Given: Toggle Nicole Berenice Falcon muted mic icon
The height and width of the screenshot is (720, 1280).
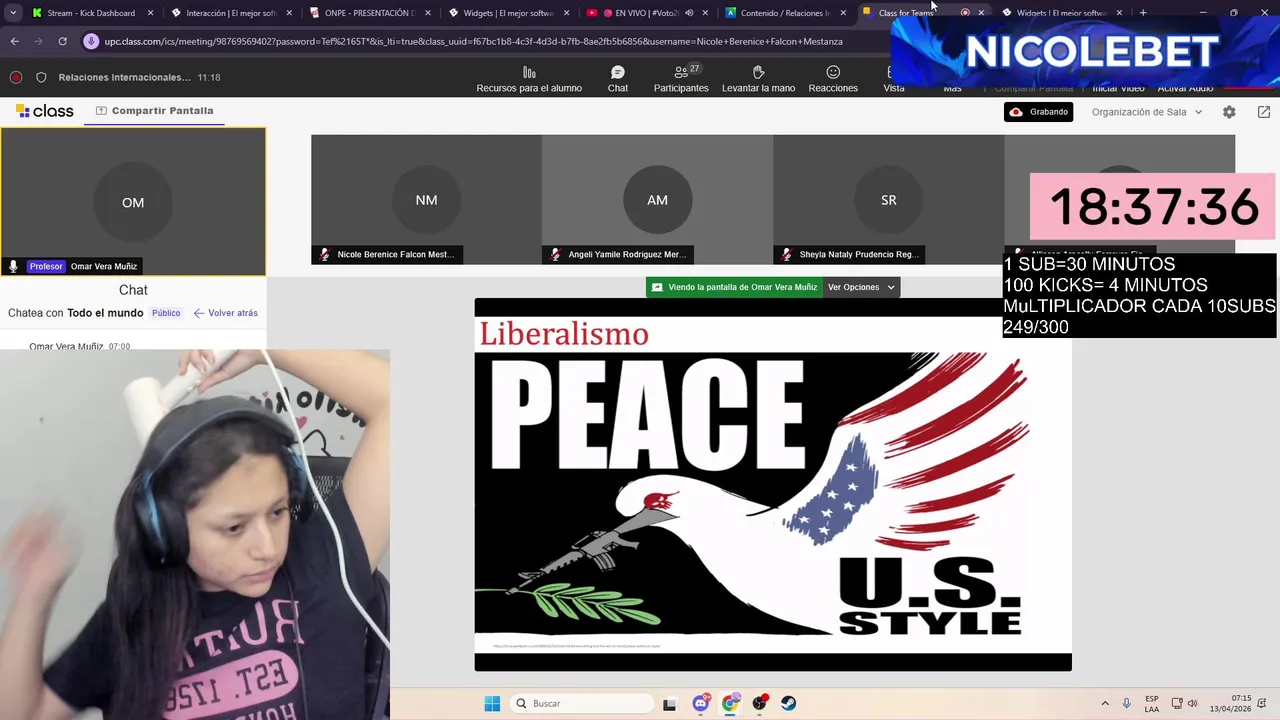Looking at the screenshot, I should [324, 254].
